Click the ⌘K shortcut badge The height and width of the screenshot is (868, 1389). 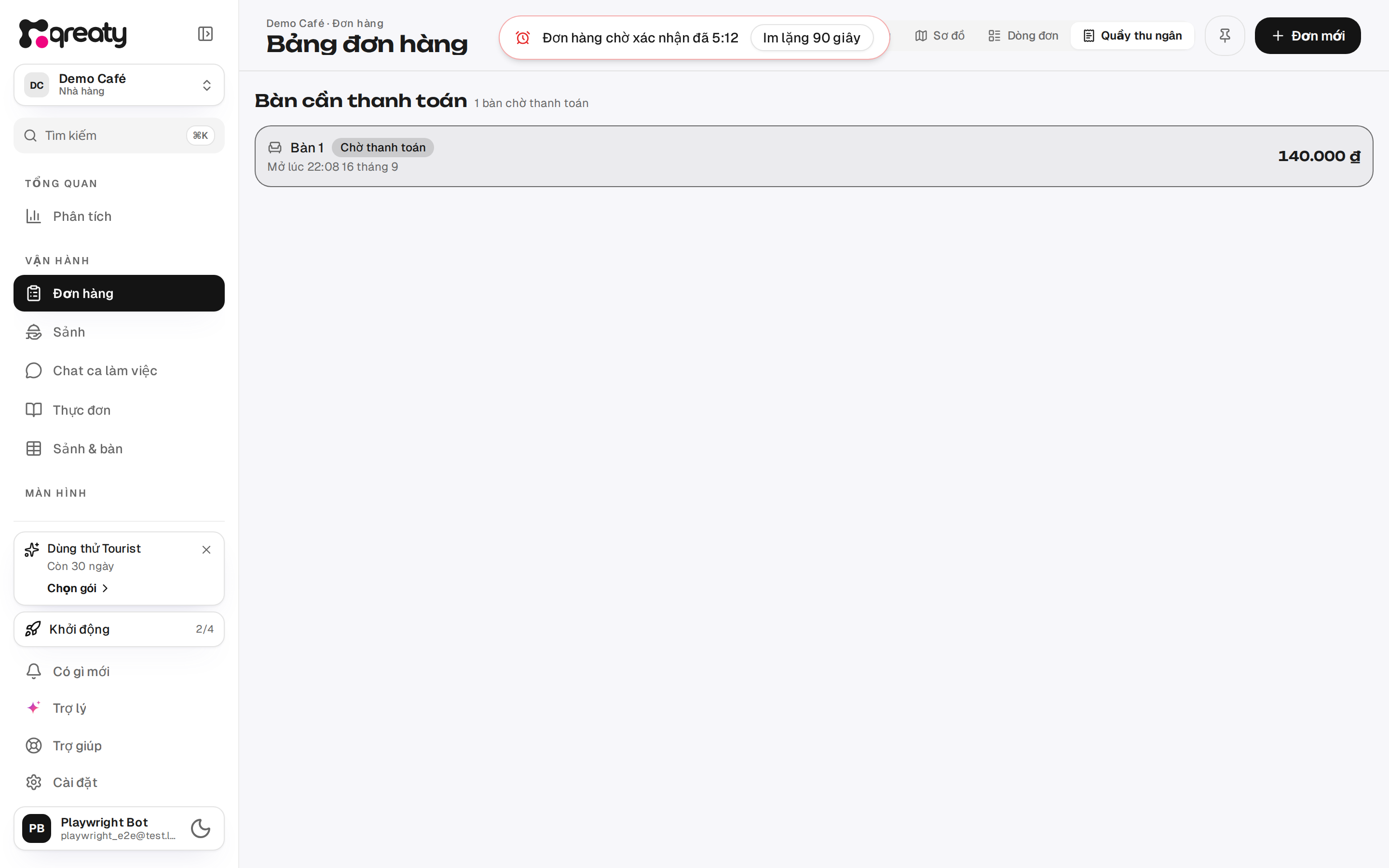tap(200, 136)
